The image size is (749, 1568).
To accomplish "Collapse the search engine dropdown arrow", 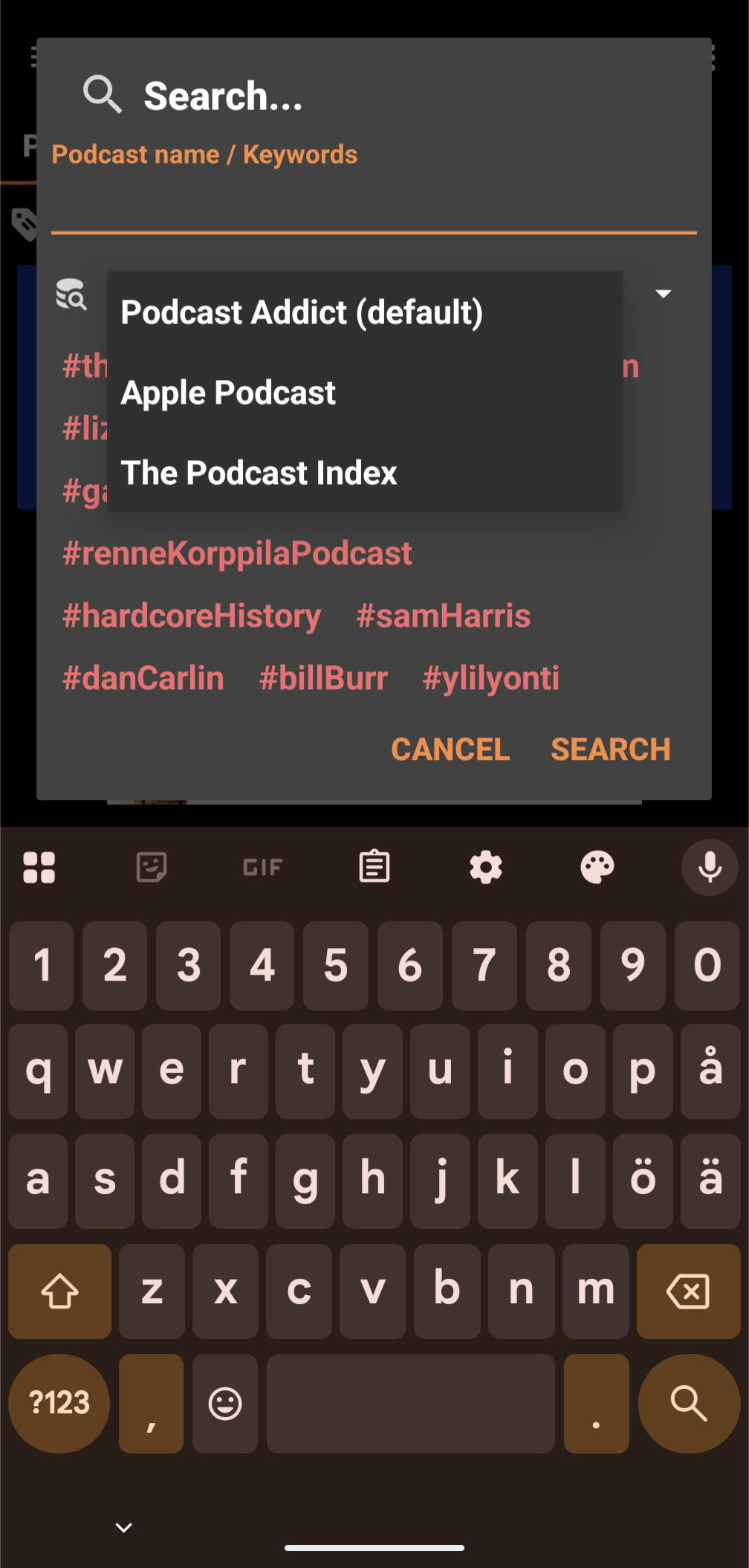I will pyautogui.click(x=664, y=294).
